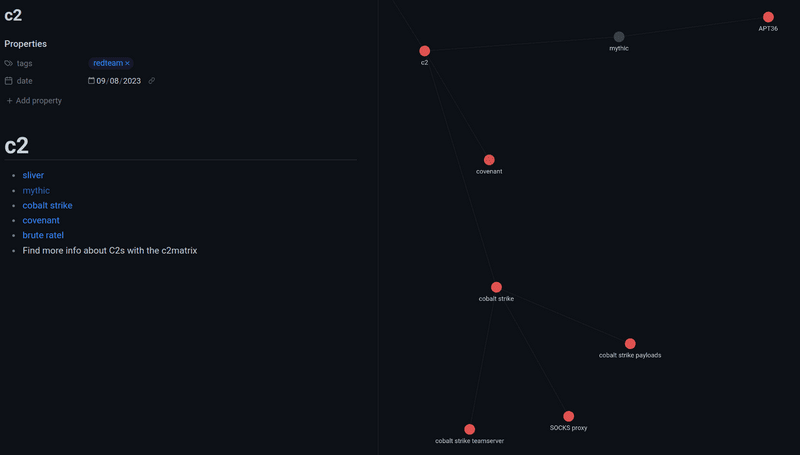Click the SOCKS proxy graph node
This screenshot has height=455, width=800.
(568, 416)
